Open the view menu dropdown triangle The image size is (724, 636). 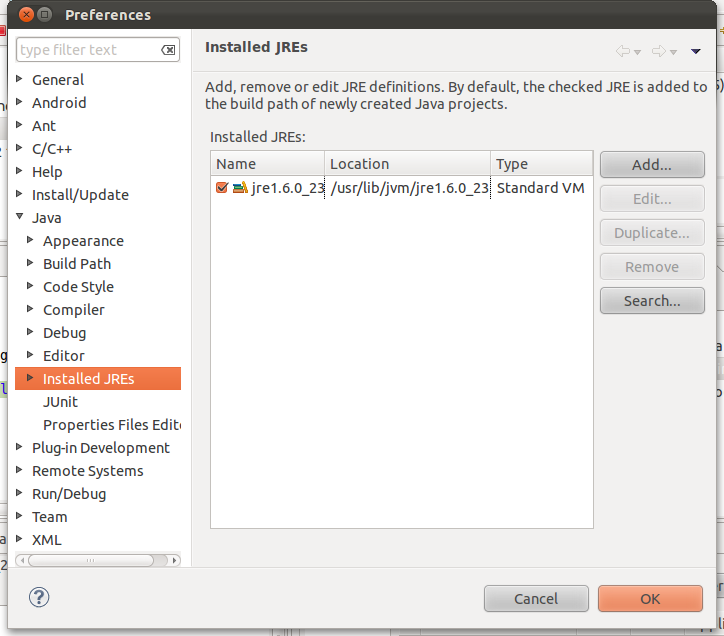[696, 52]
